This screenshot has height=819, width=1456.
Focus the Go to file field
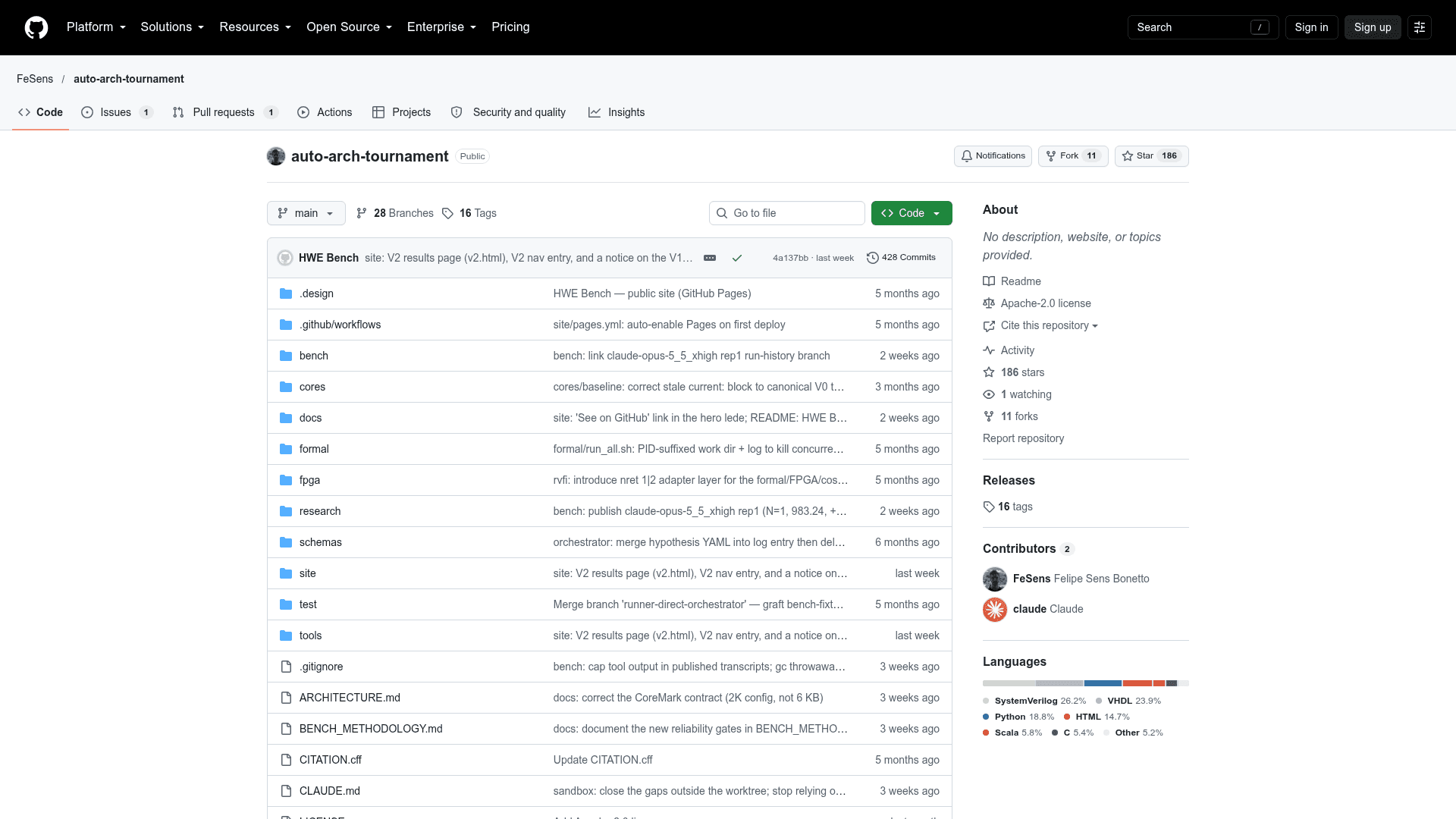pyautogui.click(x=787, y=213)
